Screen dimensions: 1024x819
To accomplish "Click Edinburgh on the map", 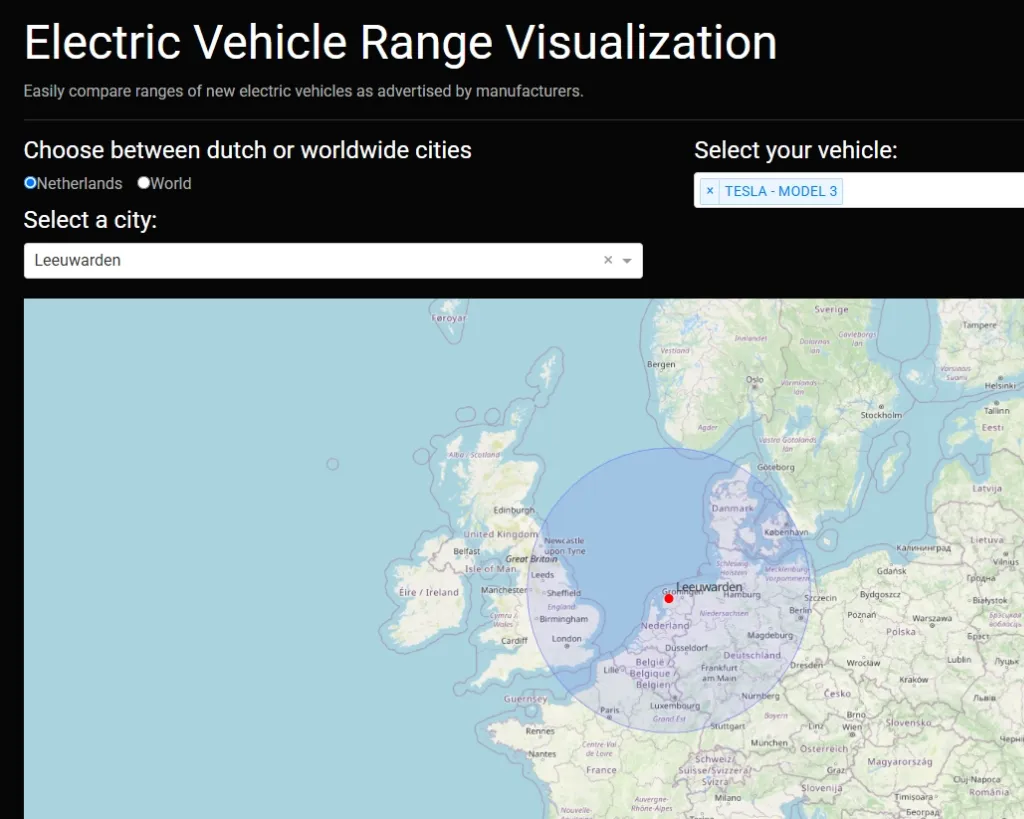I will click(514, 509).
